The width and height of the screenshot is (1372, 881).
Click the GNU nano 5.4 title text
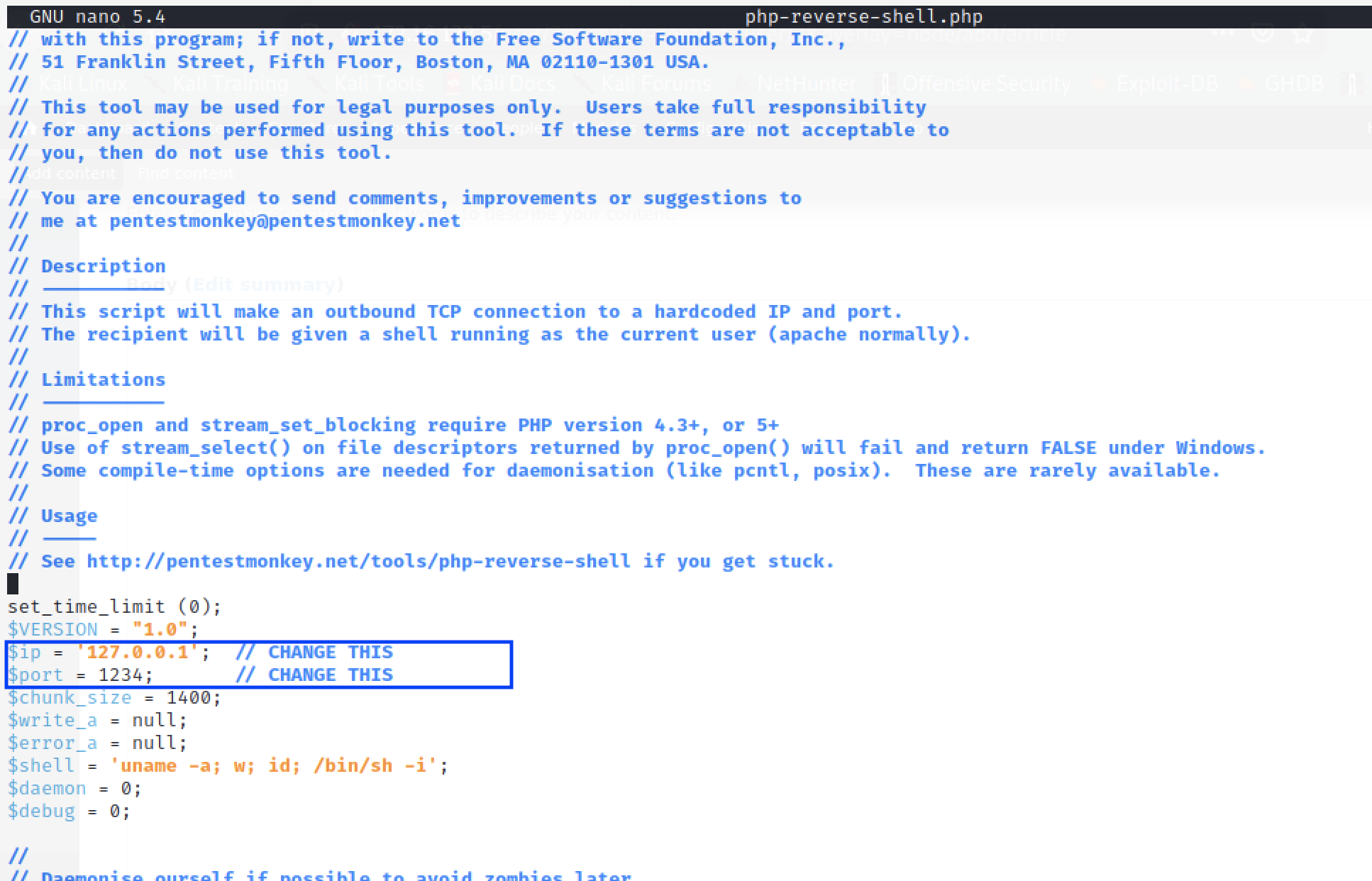(97, 16)
